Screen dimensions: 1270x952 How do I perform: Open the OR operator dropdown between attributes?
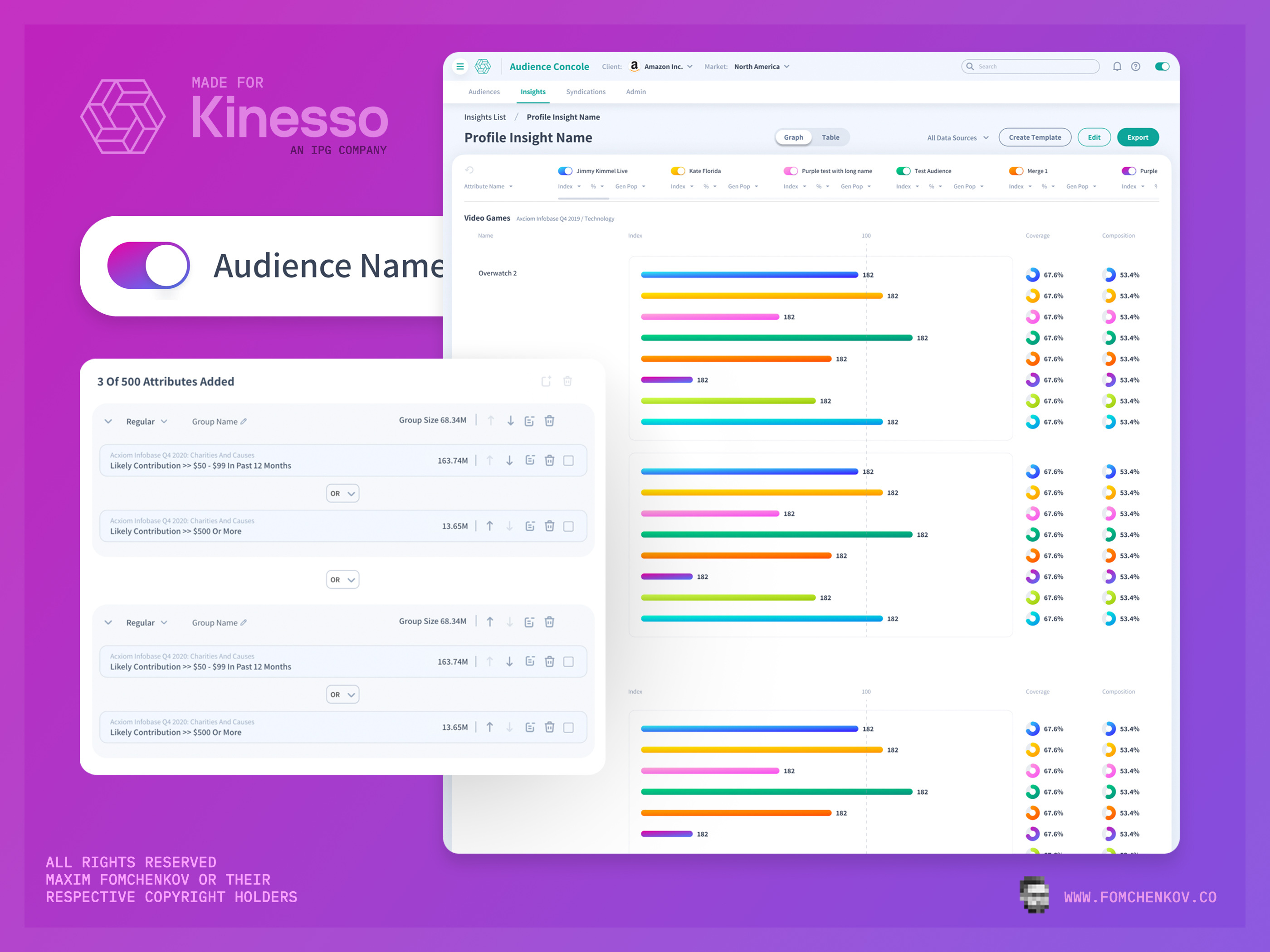click(x=343, y=493)
